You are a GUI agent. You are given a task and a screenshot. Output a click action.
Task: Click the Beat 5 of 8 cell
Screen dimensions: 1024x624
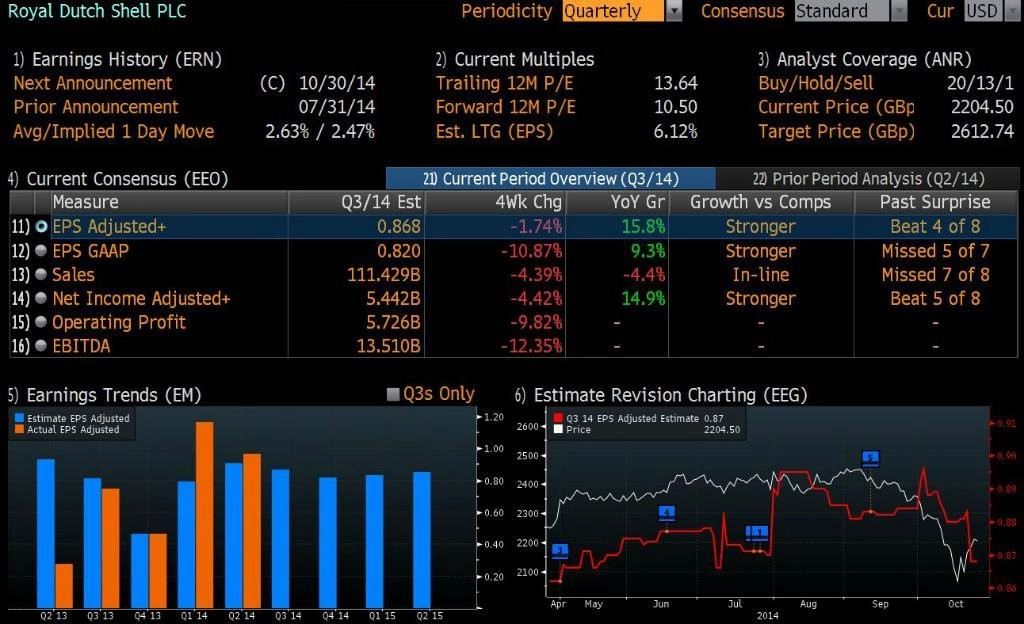tap(935, 298)
